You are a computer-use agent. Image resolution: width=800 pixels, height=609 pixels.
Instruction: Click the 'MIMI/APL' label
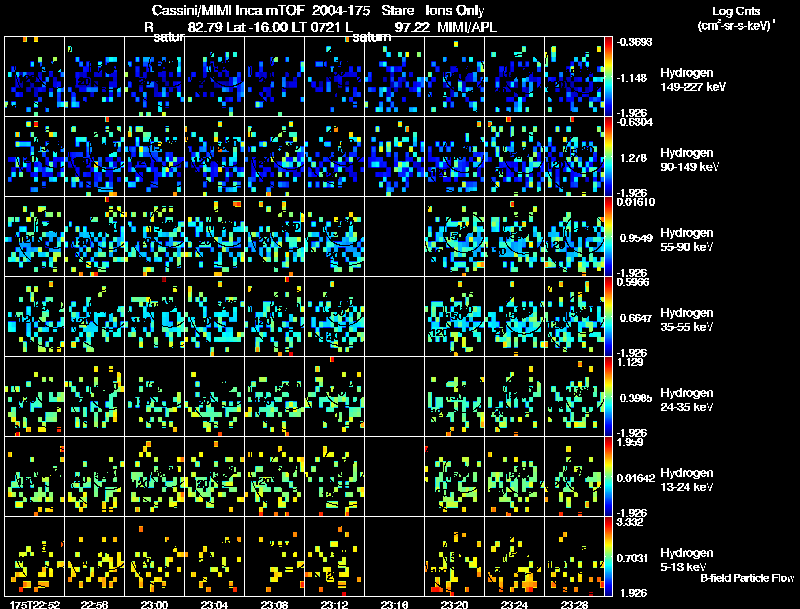467,27
